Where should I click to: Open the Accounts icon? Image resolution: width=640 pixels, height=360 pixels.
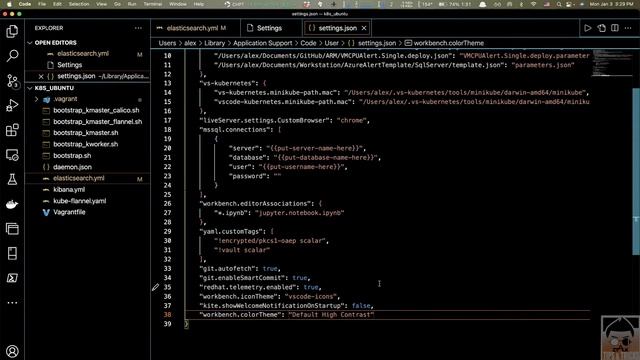pos(12,351)
